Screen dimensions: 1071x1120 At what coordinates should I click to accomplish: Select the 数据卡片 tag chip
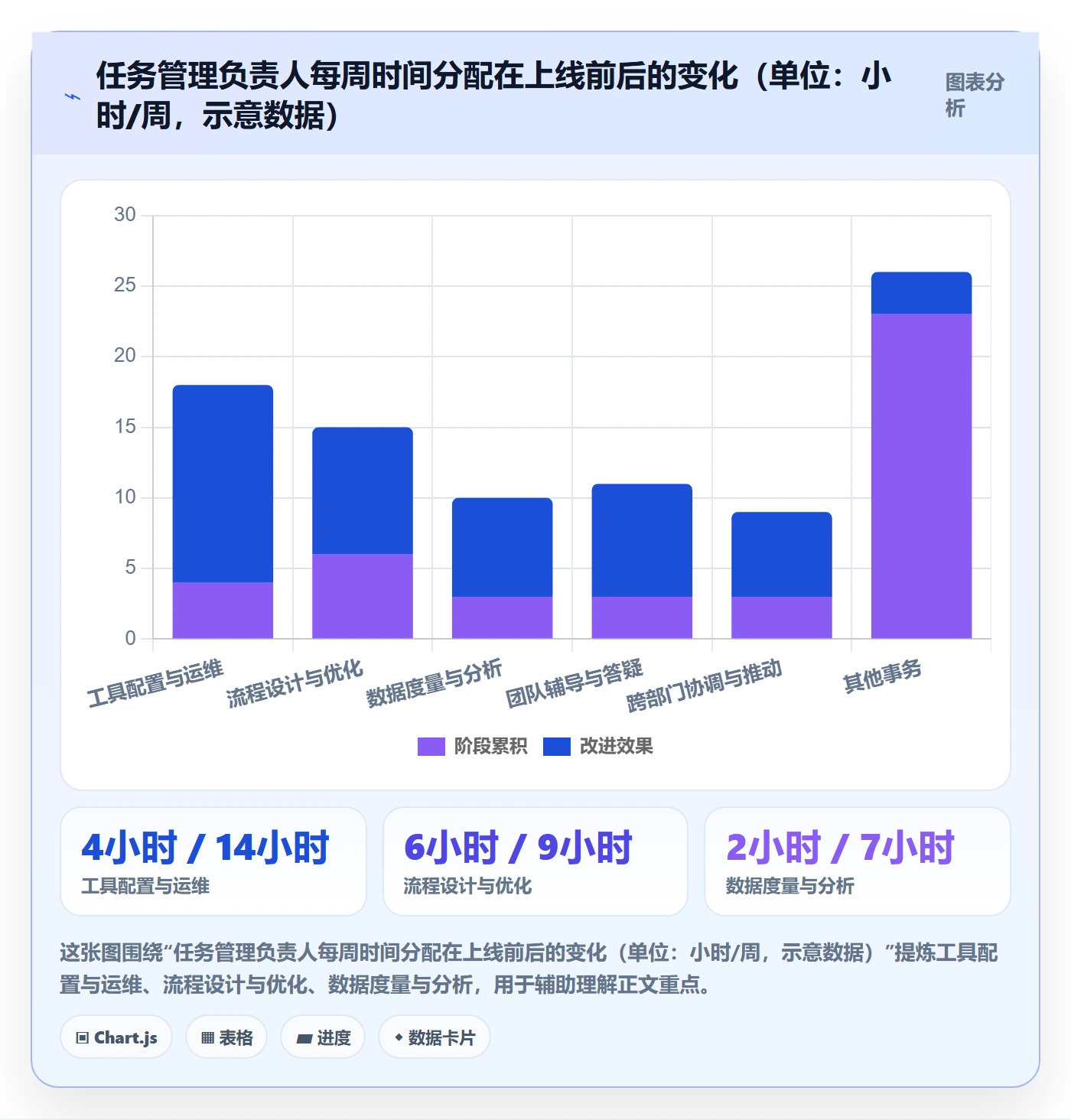click(435, 1037)
